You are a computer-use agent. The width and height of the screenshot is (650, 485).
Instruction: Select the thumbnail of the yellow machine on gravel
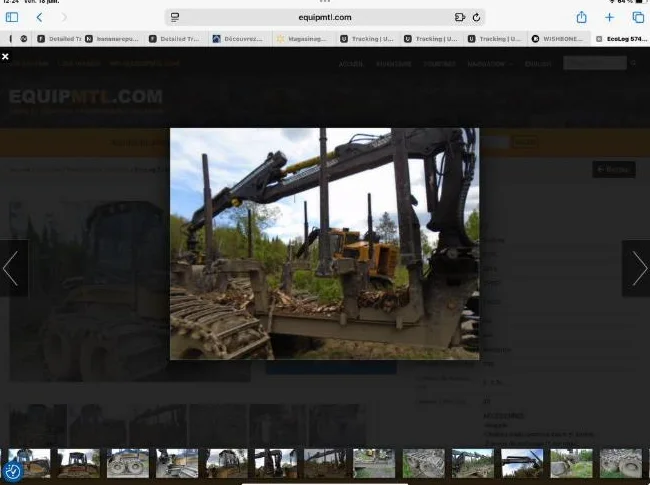click(x=374, y=463)
